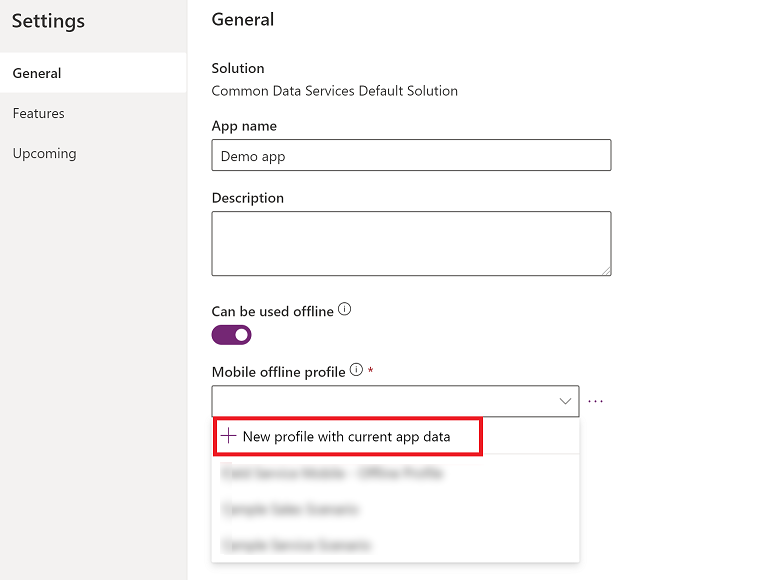This screenshot has width=765, height=580.
Task: Open the ellipsis more options next to profile dropdown
Action: 596,401
